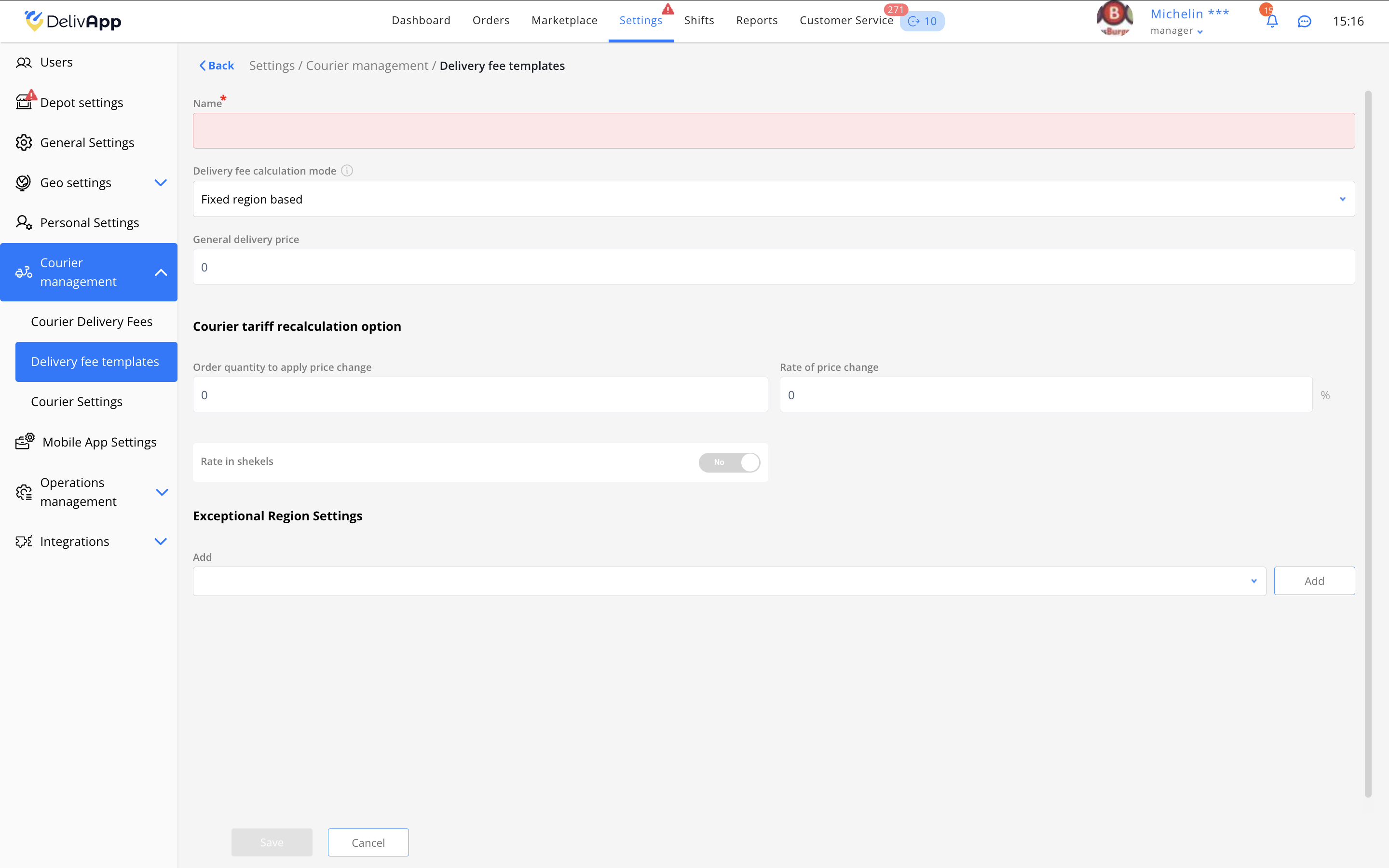
Task: Open Users via its sidebar icon
Action: click(24, 63)
